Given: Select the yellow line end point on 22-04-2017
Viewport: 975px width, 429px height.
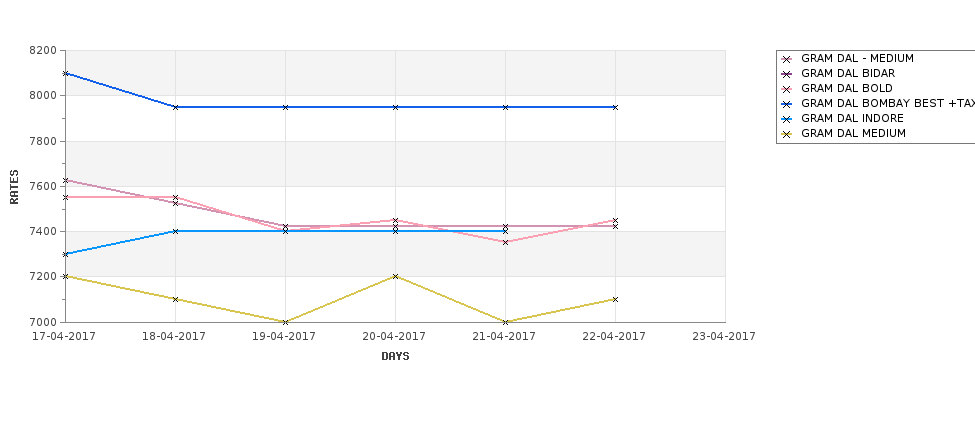Looking at the screenshot, I should [x=615, y=299].
